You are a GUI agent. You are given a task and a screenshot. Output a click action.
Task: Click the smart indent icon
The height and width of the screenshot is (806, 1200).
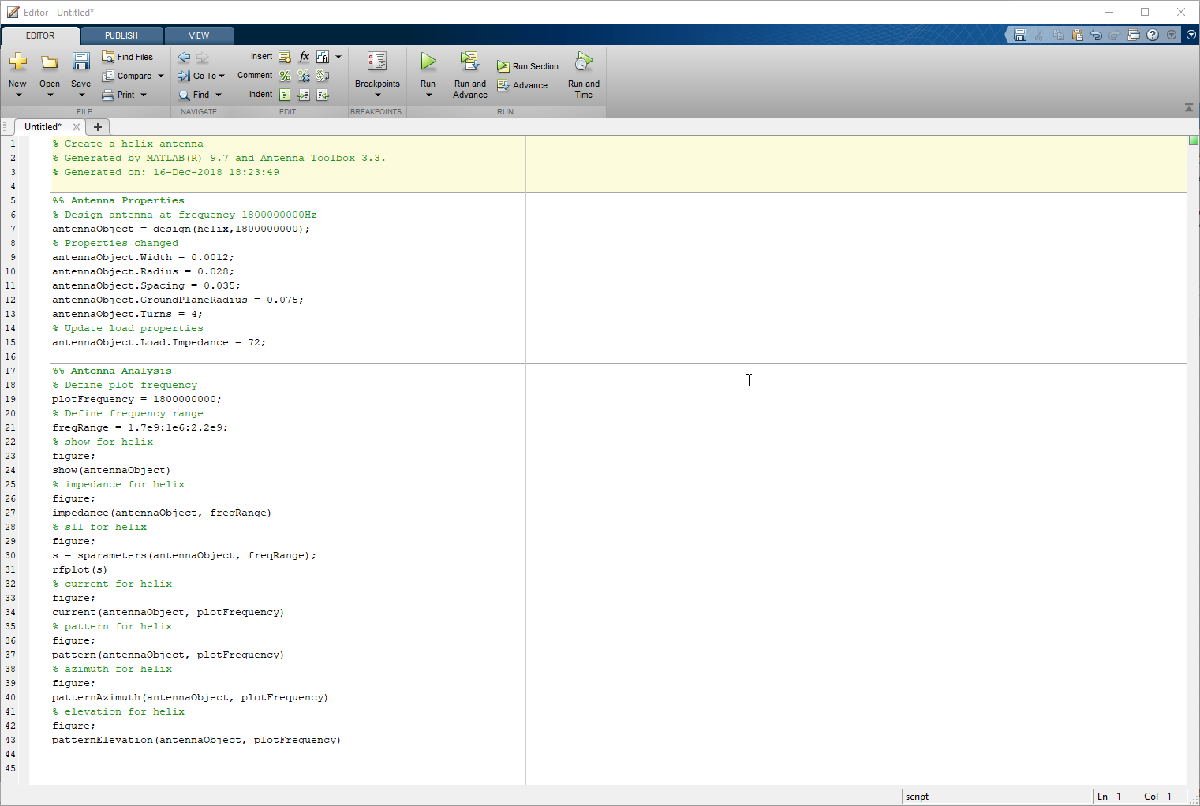285,95
